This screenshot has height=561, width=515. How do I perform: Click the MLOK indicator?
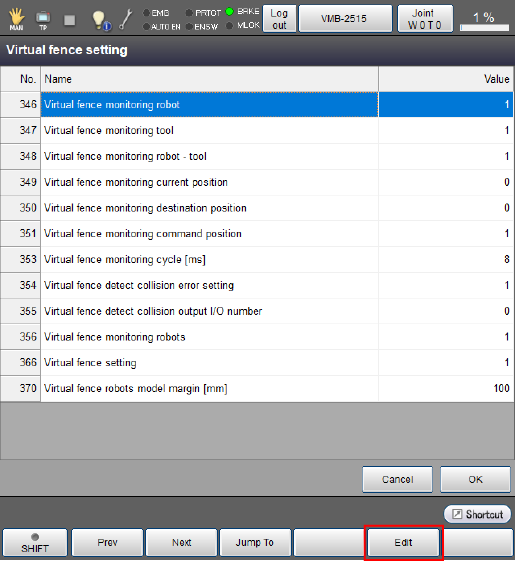point(243,25)
